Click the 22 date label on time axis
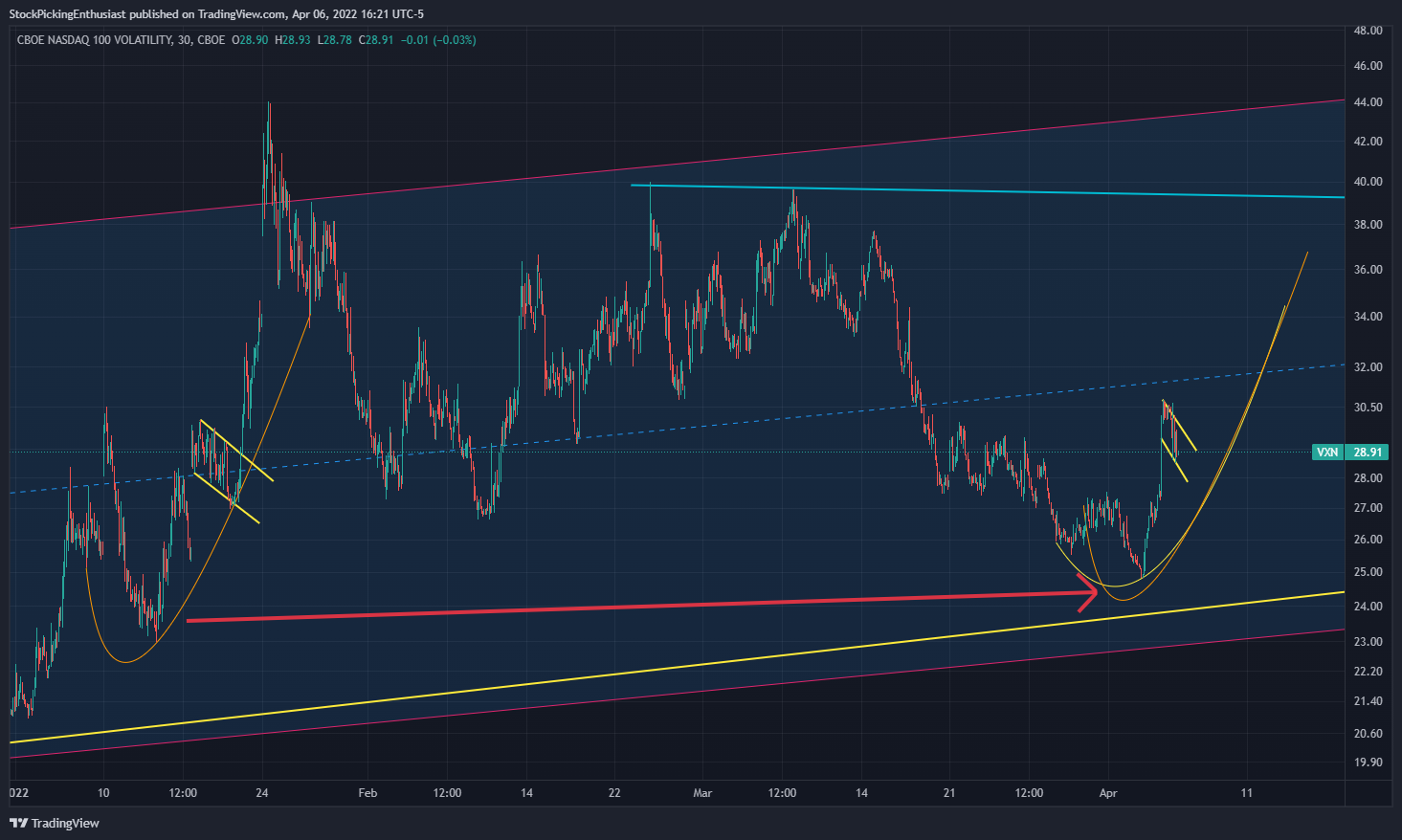 click(x=614, y=793)
